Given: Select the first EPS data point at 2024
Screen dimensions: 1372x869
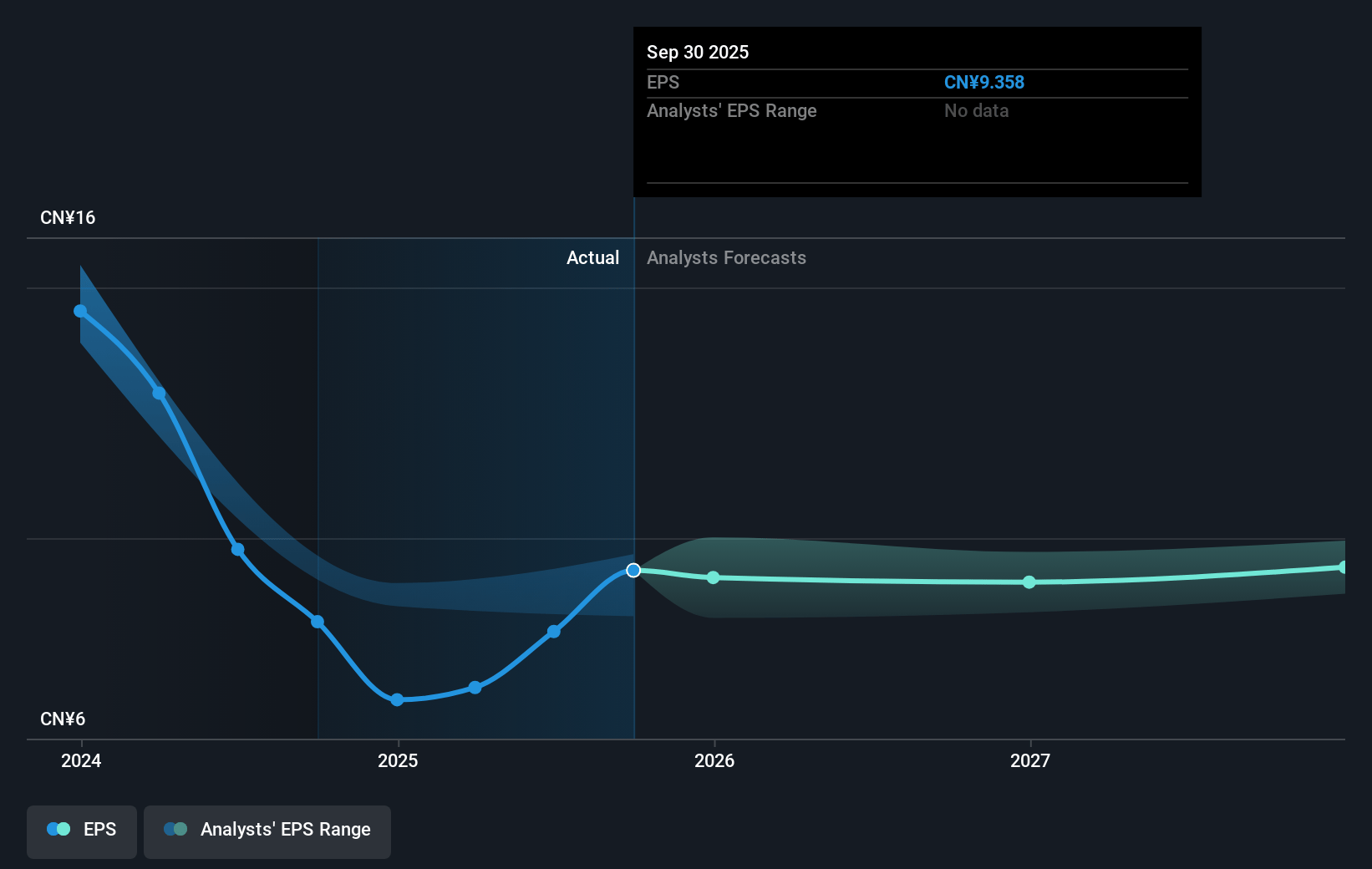Looking at the screenshot, I should click(x=80, y=311).
